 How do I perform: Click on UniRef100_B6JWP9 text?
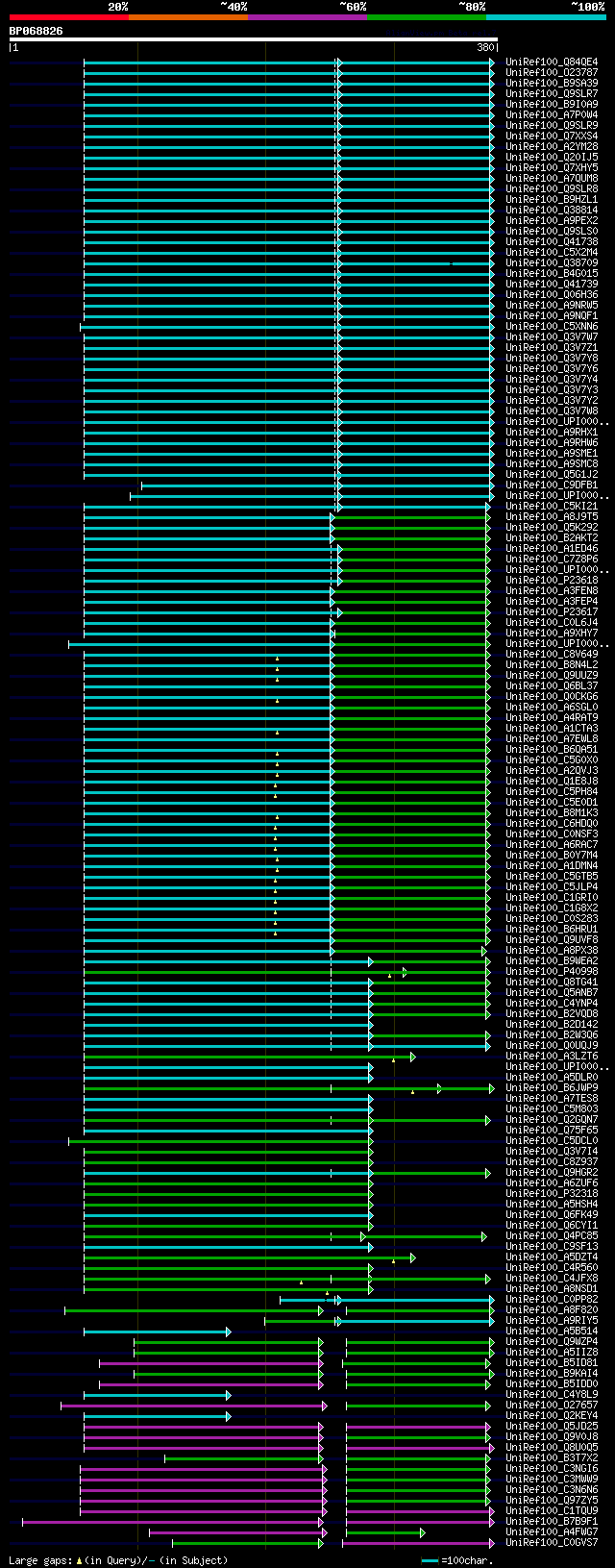552,1088
